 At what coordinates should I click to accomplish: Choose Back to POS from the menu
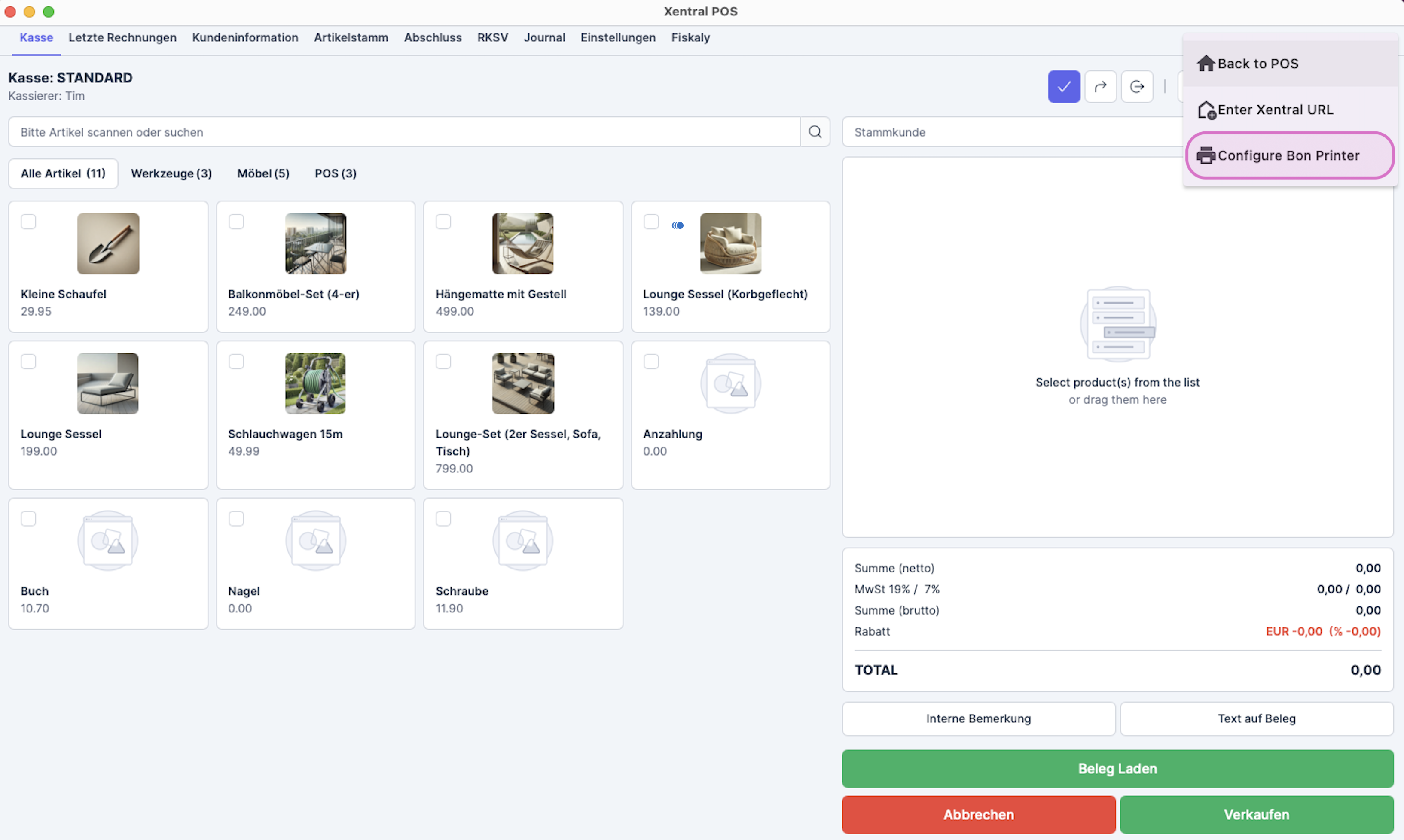click(1258, 64)
